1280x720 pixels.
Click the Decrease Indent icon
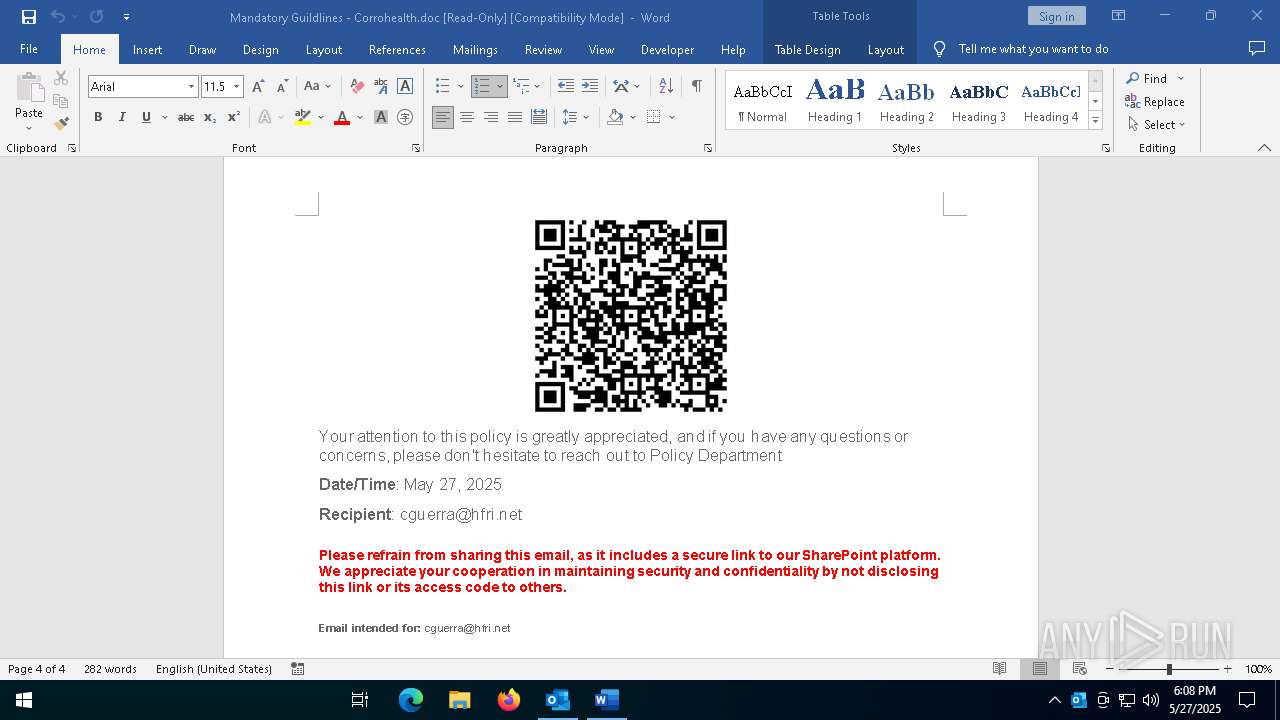coord(566,87)
